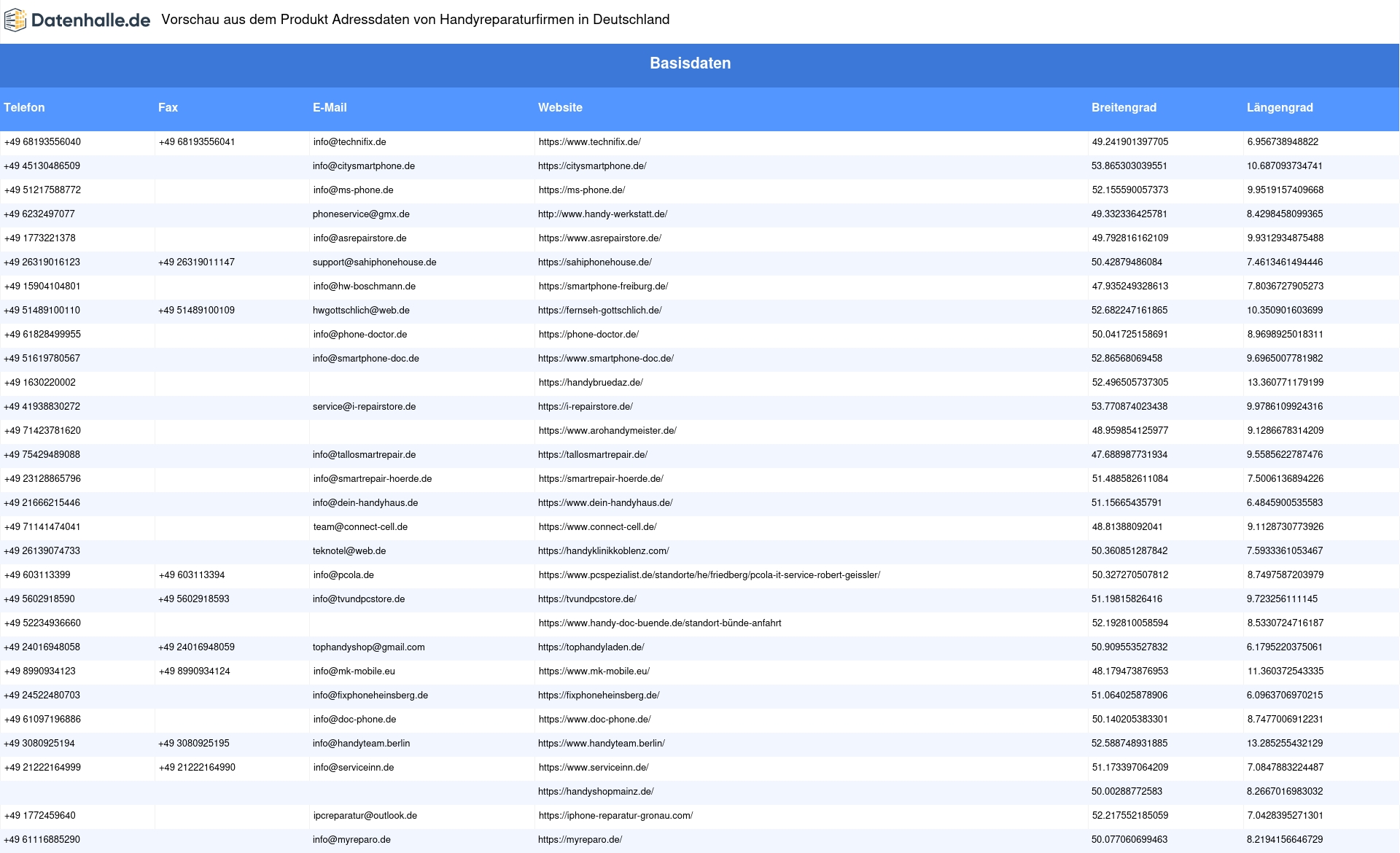1400x853 pixels.
Task: Click the email support@sahiphonehouse.de
Action: point(375,262)
